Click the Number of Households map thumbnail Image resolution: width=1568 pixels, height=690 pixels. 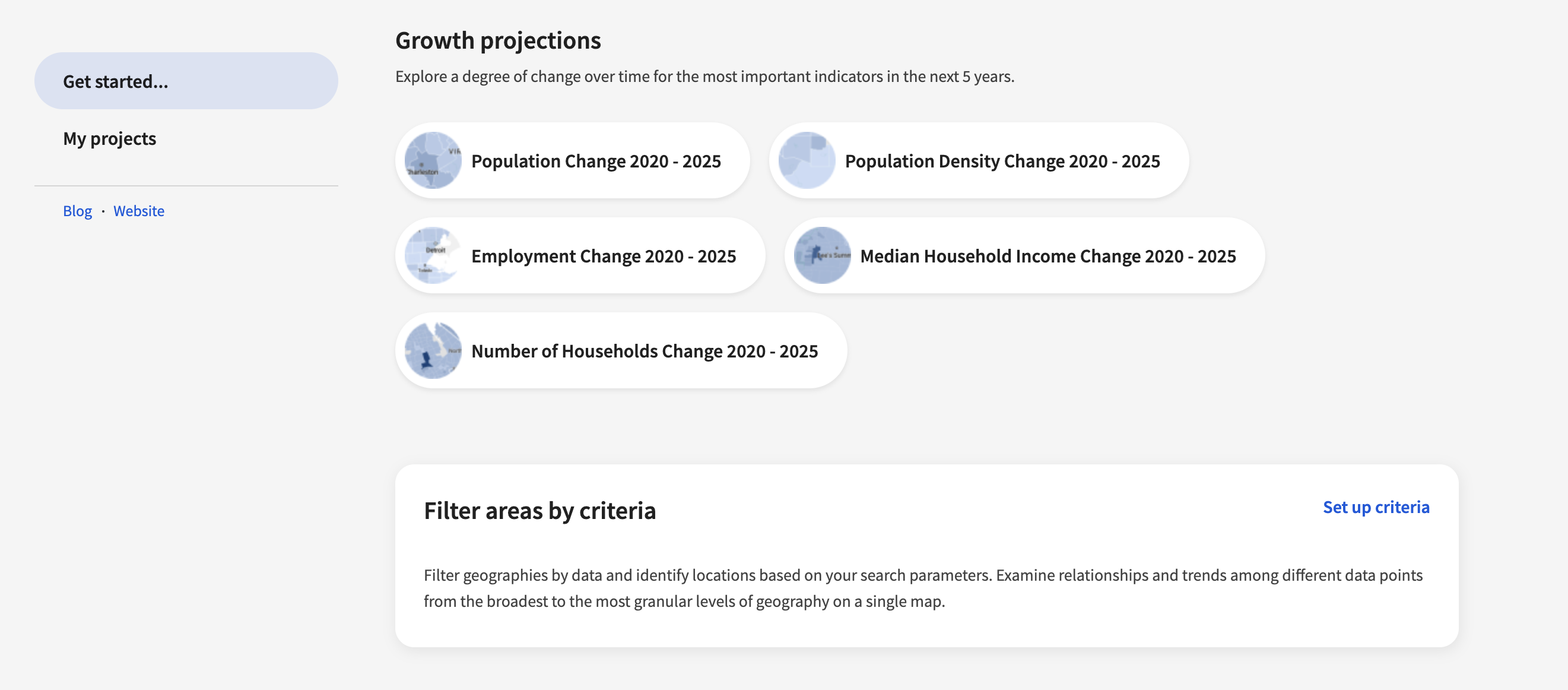point(433,351)
